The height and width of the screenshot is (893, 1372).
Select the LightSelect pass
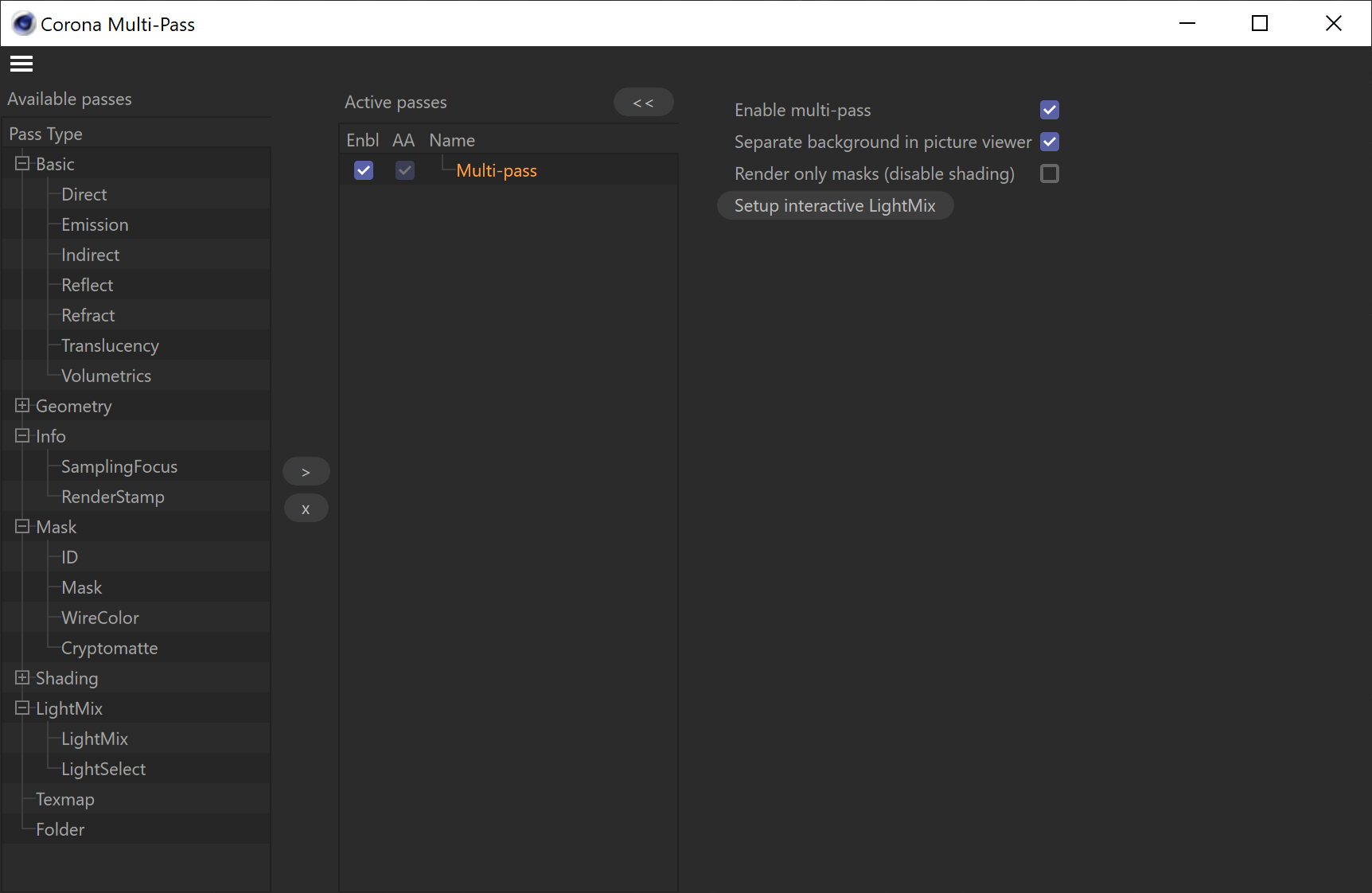point(103,769)
